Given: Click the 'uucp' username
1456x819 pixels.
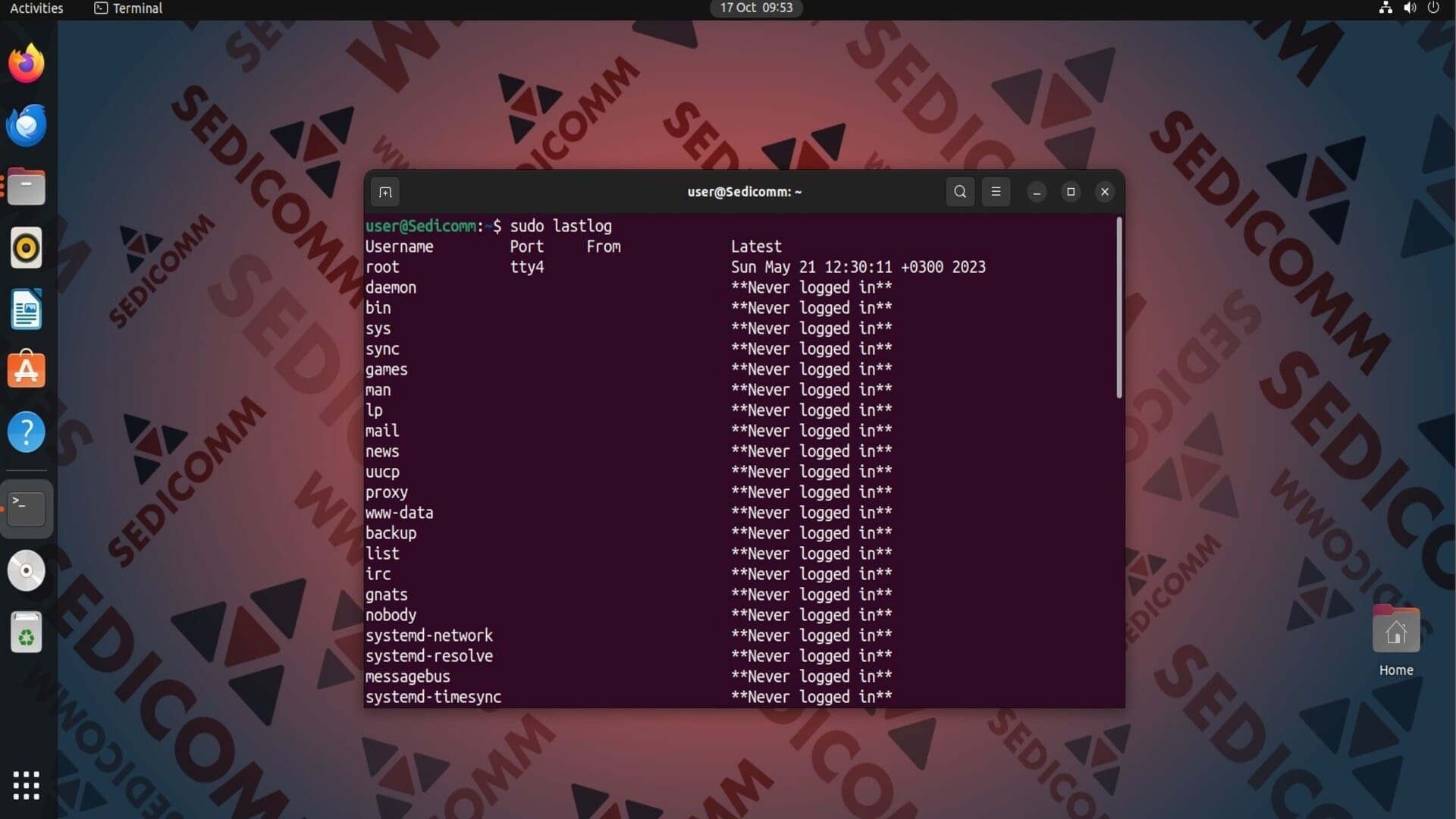Looking at the screenshot, I should (x=382, y=472).
